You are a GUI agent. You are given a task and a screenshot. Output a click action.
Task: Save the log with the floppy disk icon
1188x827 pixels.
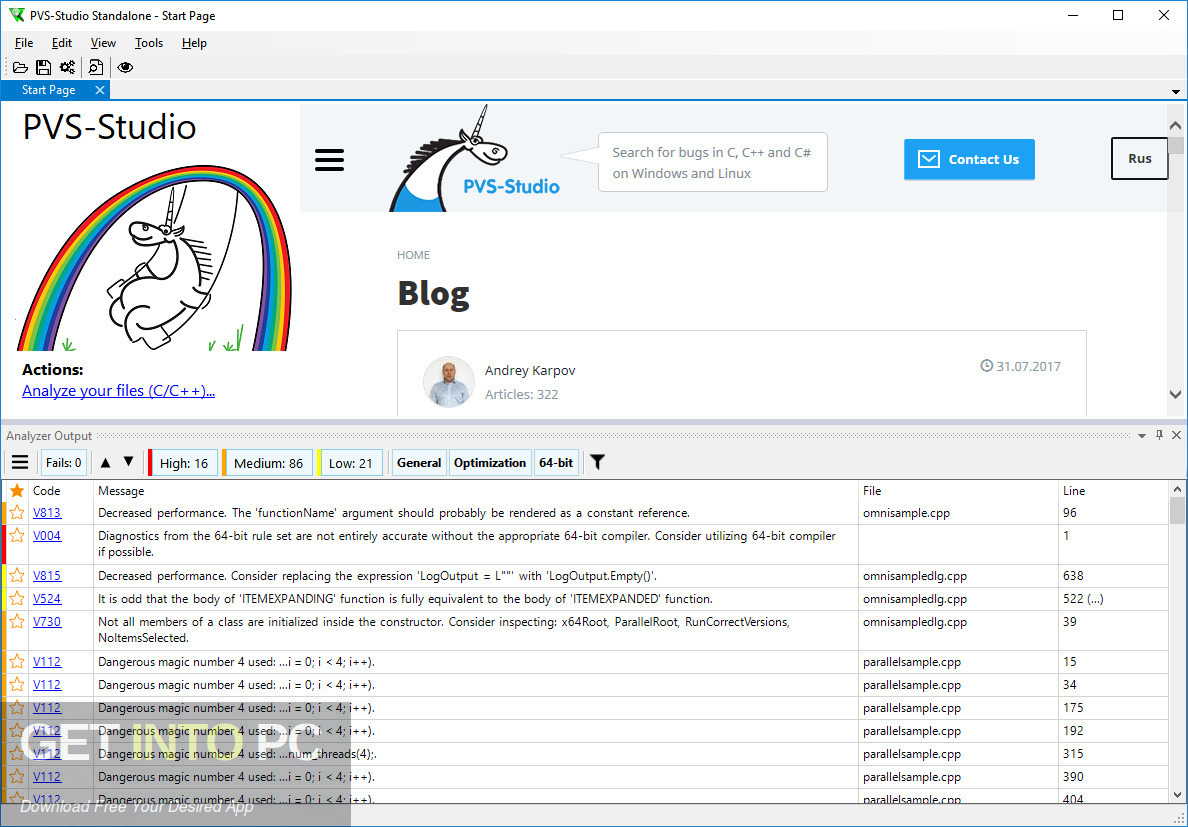pos(43,67)
